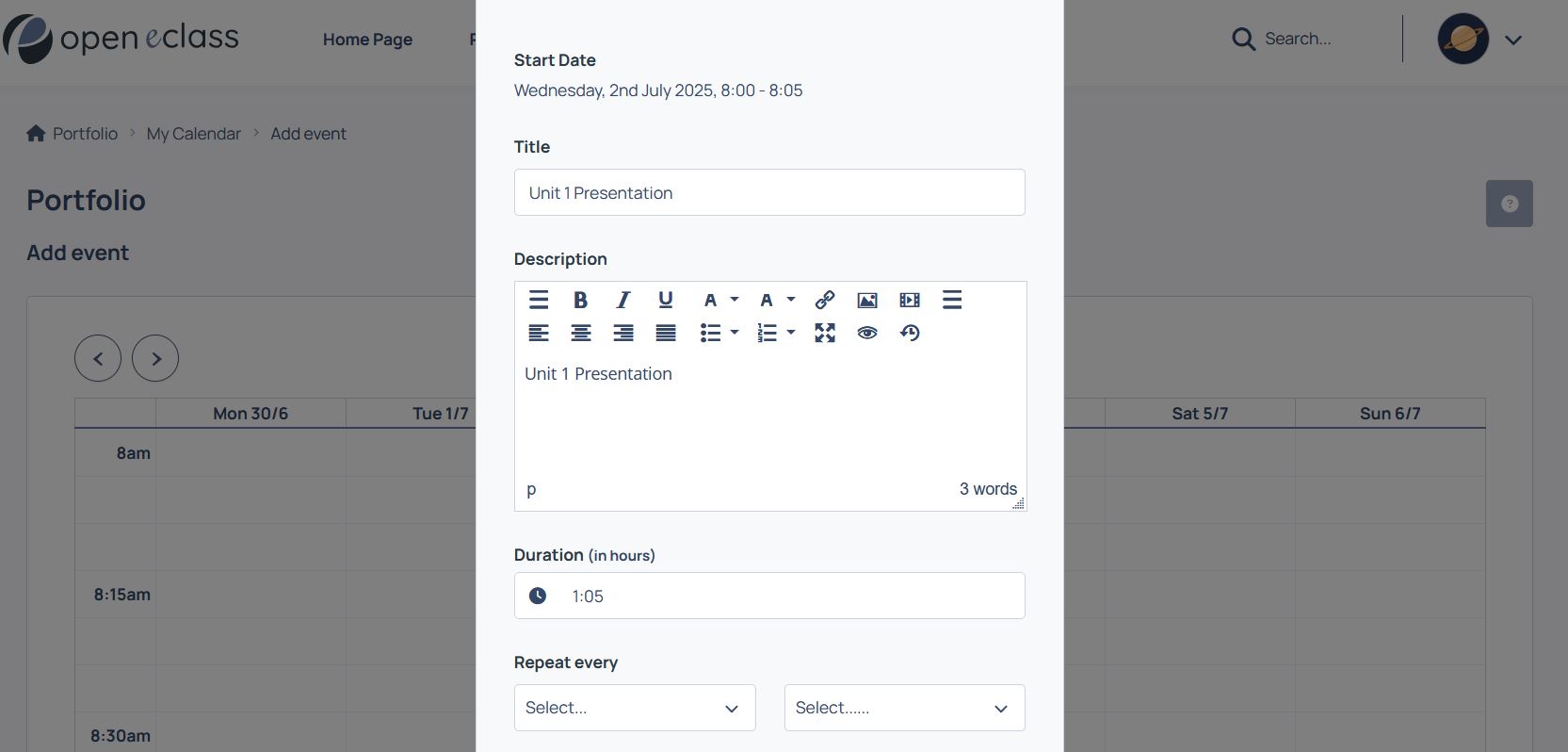The height and width of the screenshot is (752, 1568).
Task: Select the Sun 6/7 column header
Action: (1390, 414)
